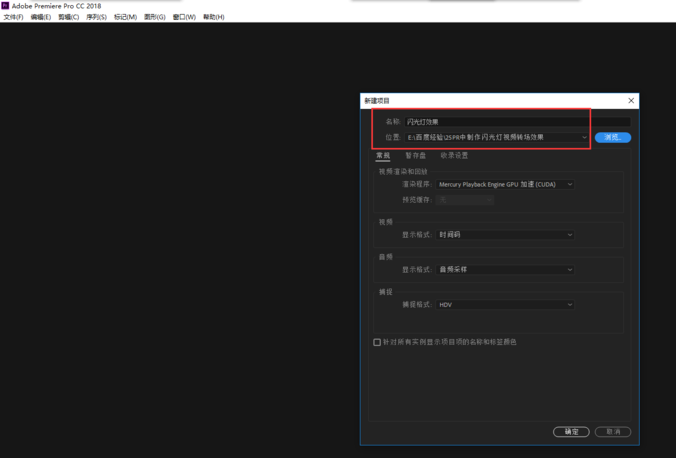
Task: Close the 新建项目 dialog
Action: 631,100
